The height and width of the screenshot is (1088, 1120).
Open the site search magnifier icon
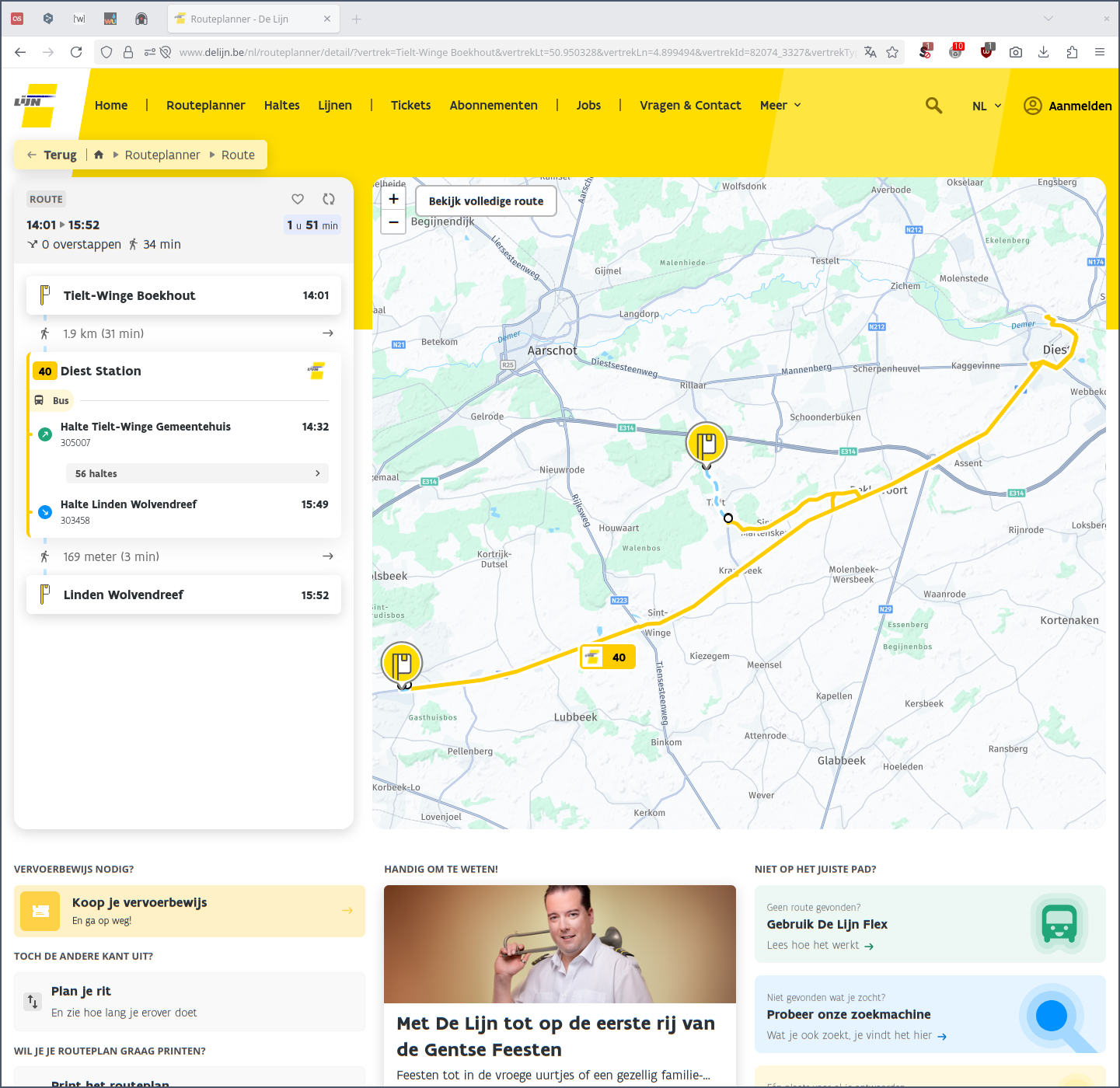click(933, 106)
